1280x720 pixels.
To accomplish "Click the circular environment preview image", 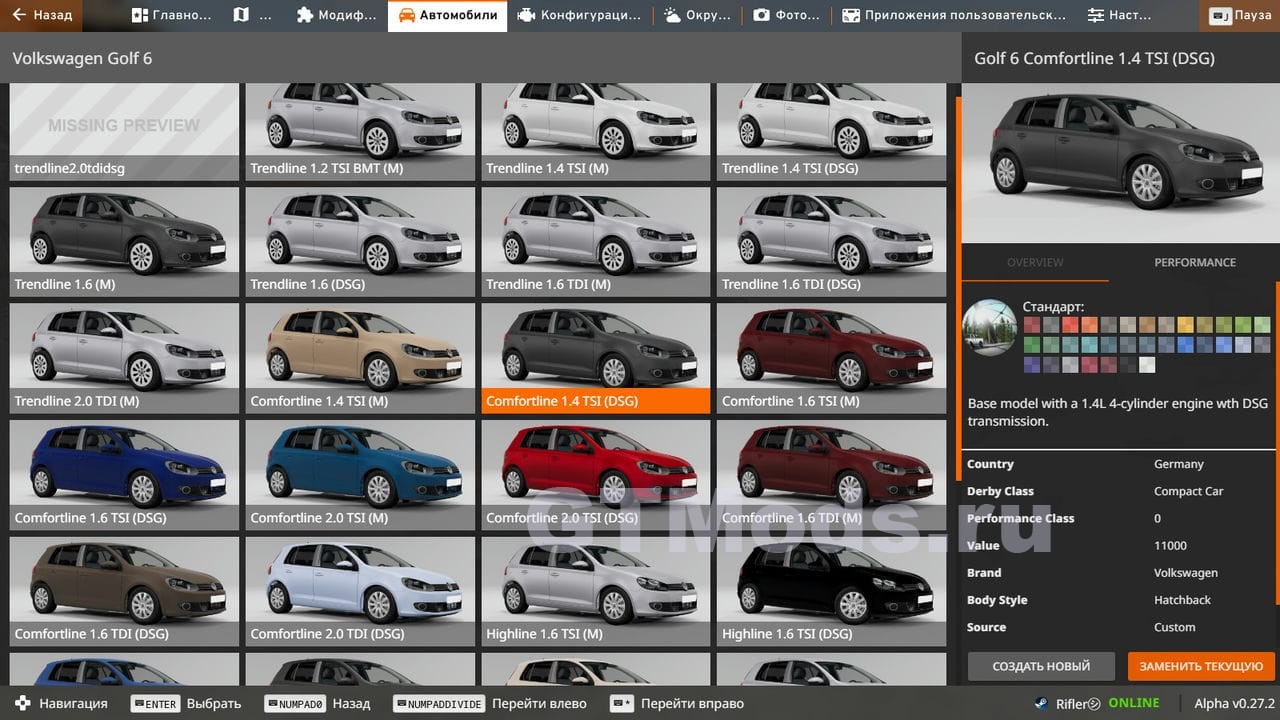I will click(x=990, y=327).
